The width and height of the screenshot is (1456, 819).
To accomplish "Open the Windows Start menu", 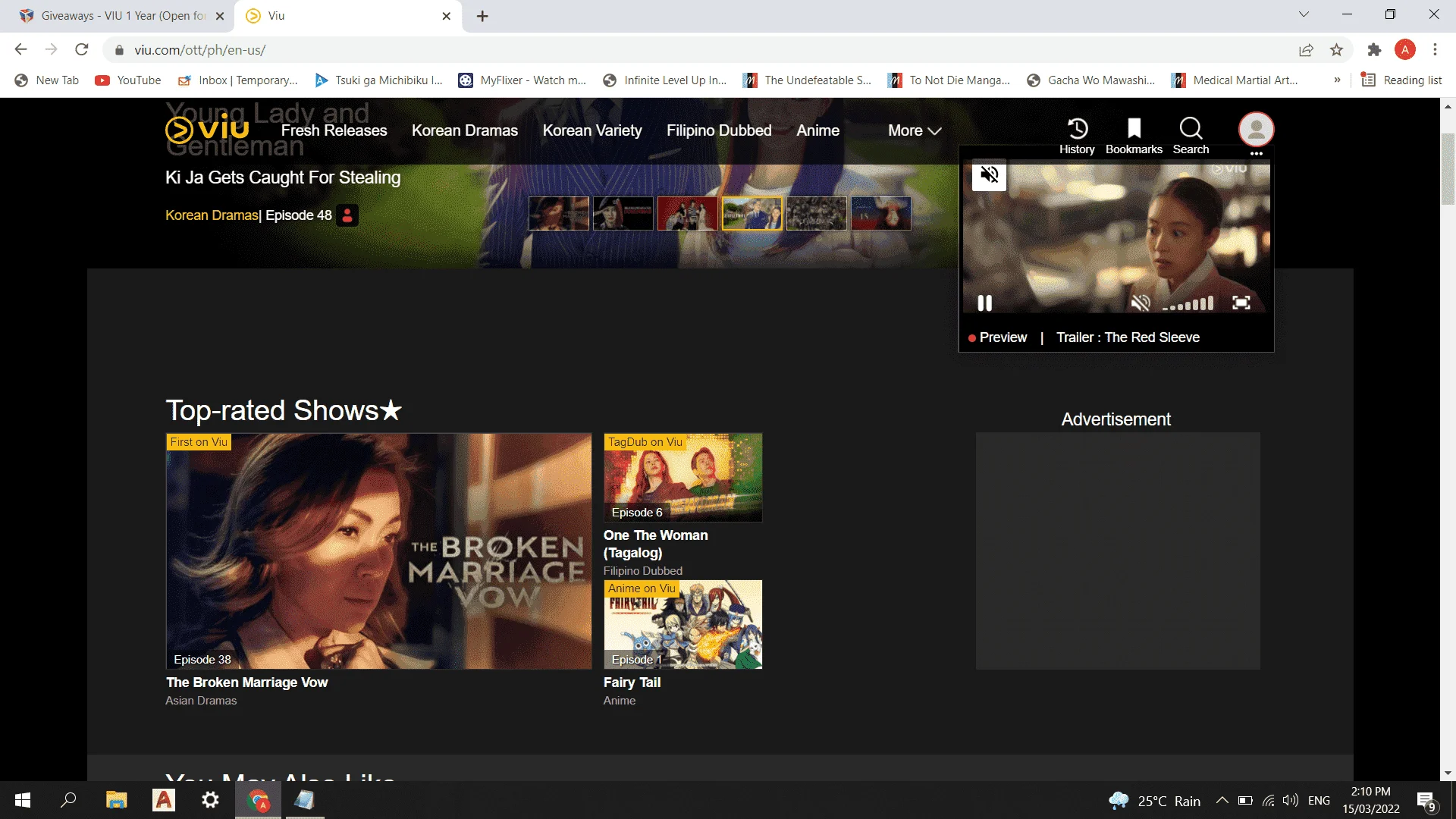I will [23, 800].
